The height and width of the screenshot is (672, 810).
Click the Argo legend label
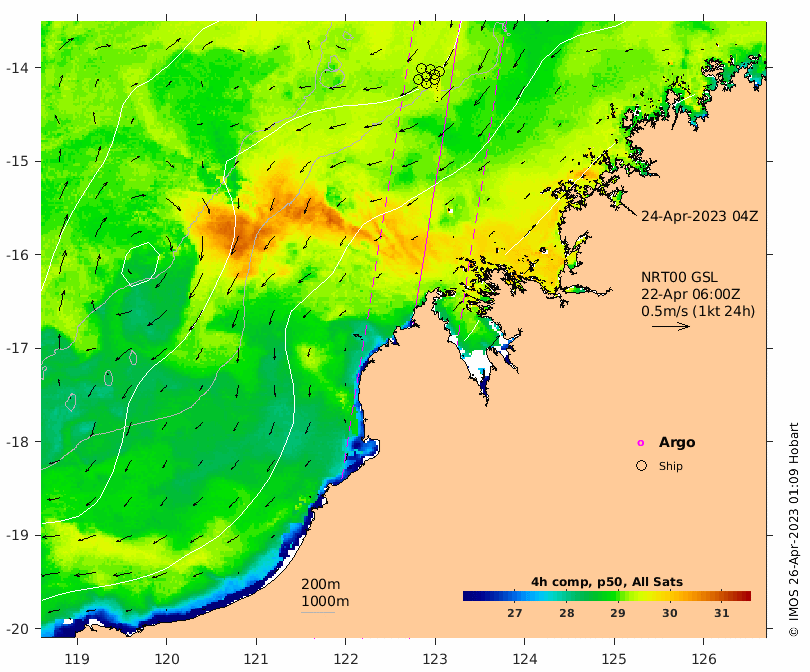click(x=677, y=443)
